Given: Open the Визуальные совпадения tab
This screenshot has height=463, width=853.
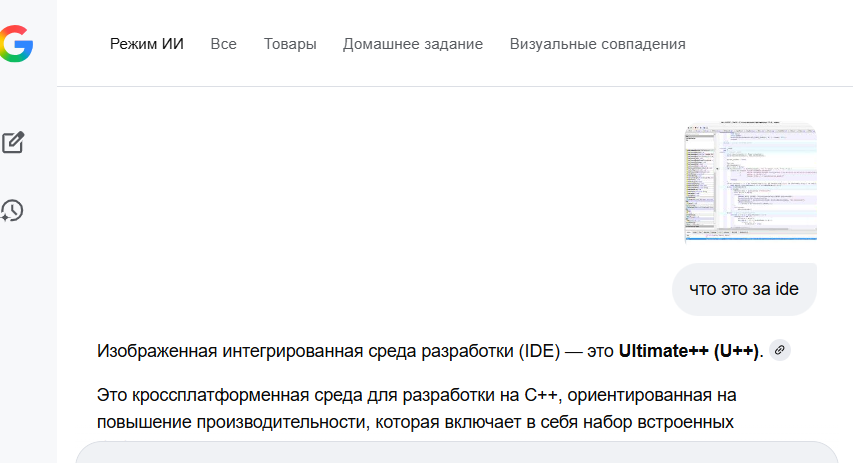Looking at the screenshot, I should click(597, 44).
